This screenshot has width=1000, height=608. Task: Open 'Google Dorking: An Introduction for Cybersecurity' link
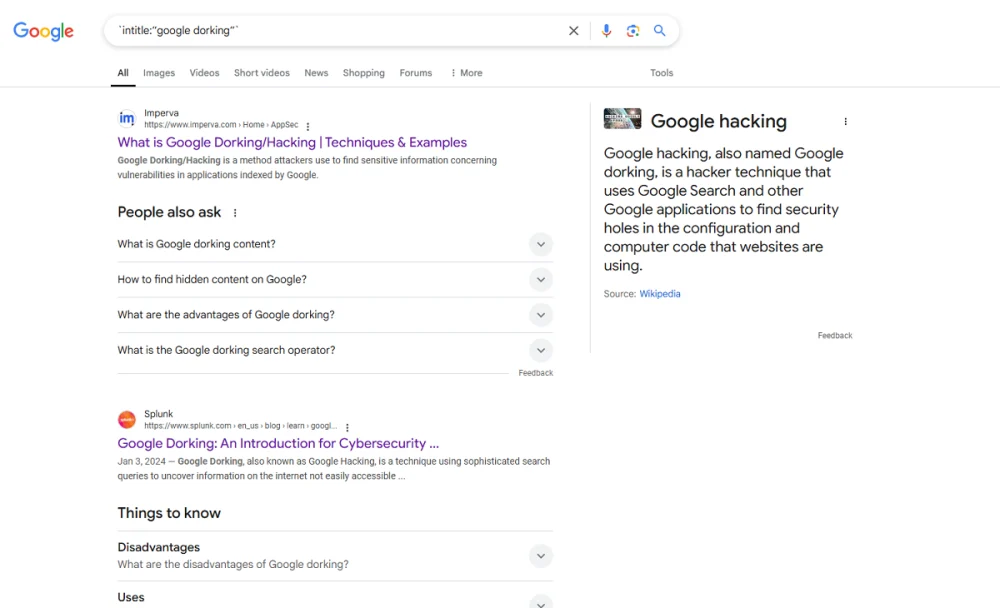278,443
